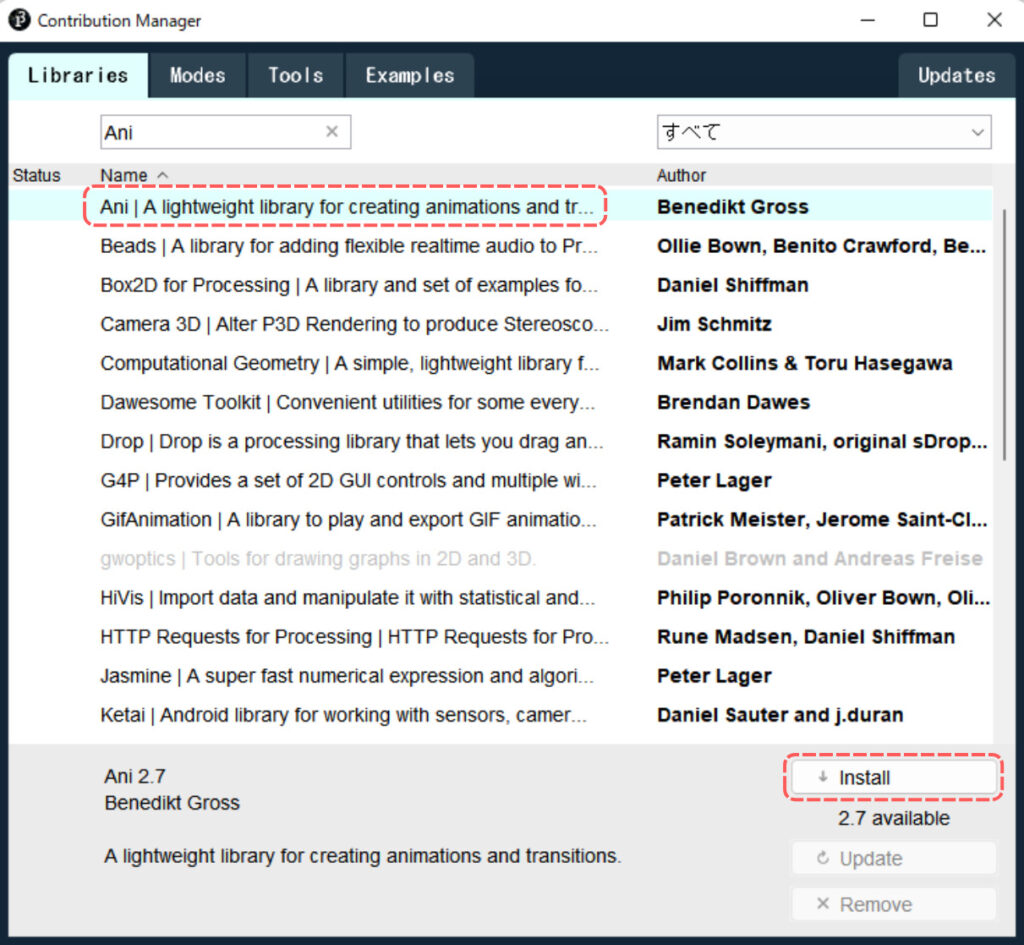Select the Jasmine numerical expression library
Screen dimensions: 1024x945
pos(501,676)
